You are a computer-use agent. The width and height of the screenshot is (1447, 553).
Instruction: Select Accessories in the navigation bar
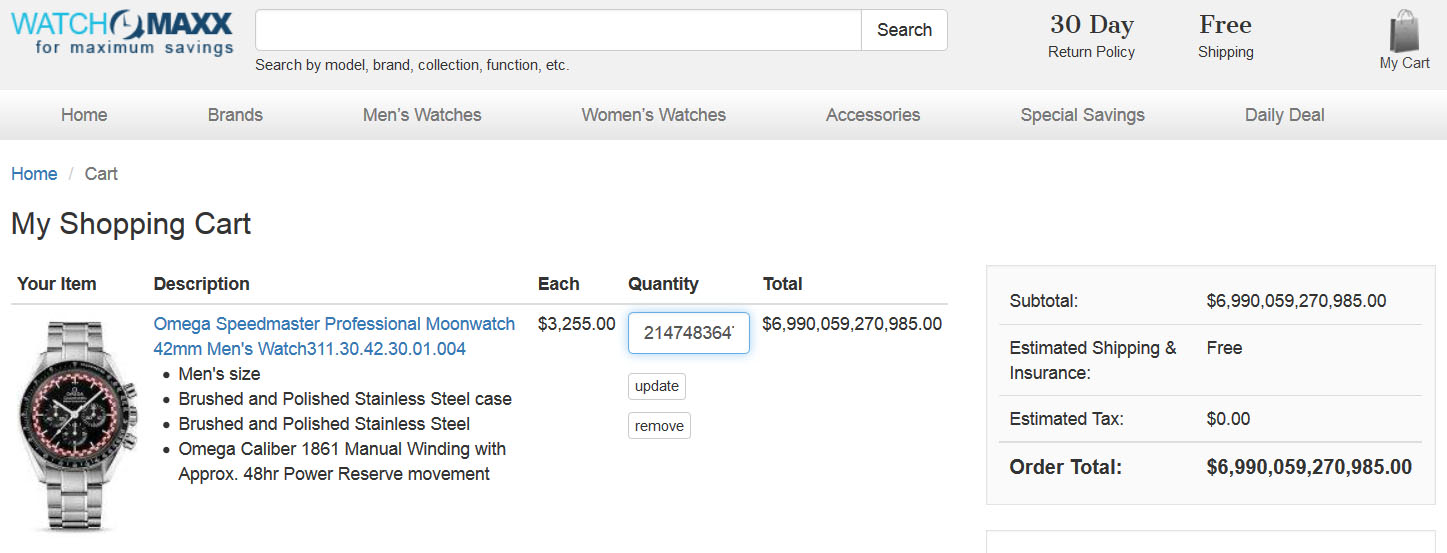(873, 115)
